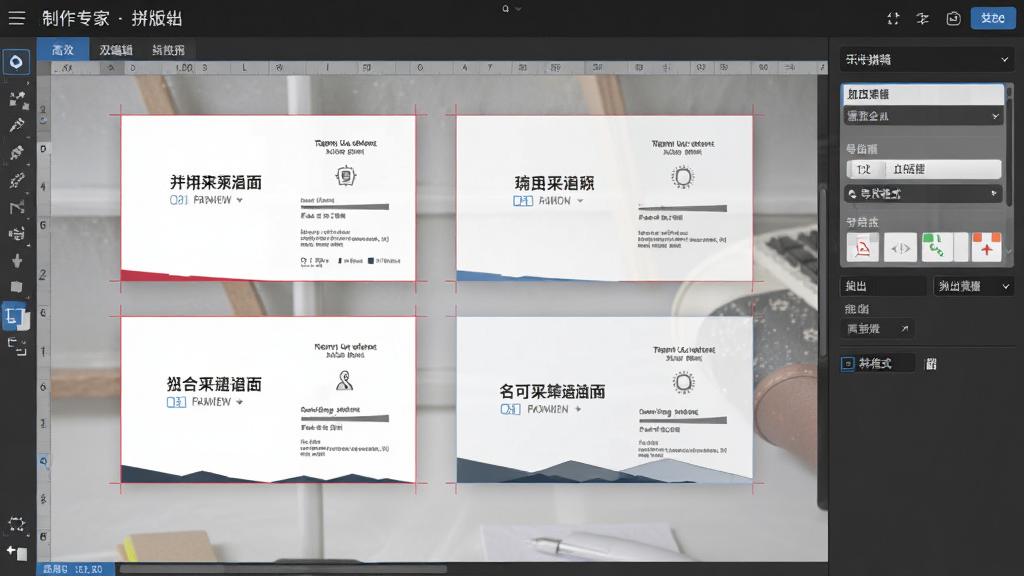
Task: Open the panel dropdown with the leading round icon
Action: (923, 194)
